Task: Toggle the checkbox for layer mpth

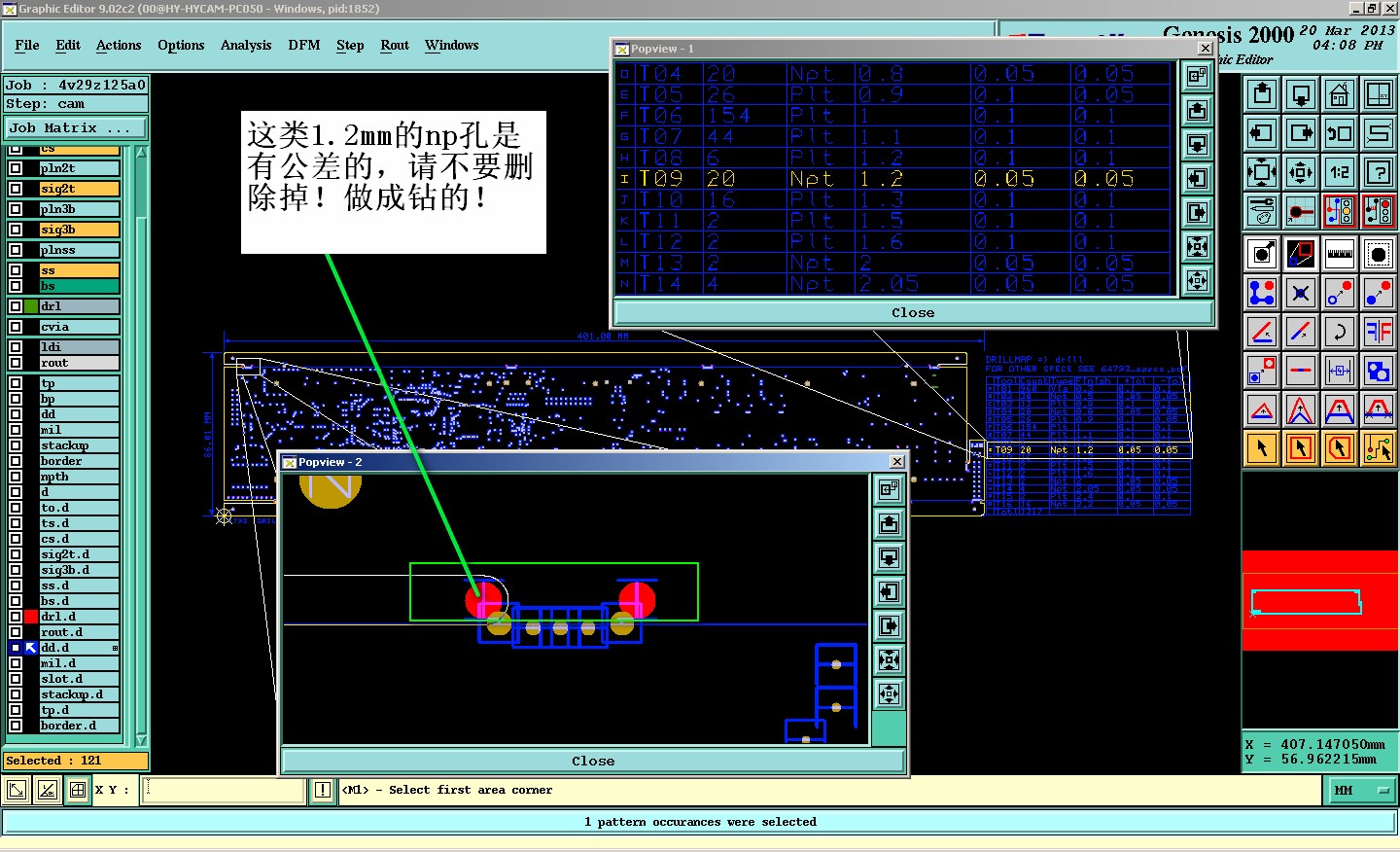Action: (16, 477)
